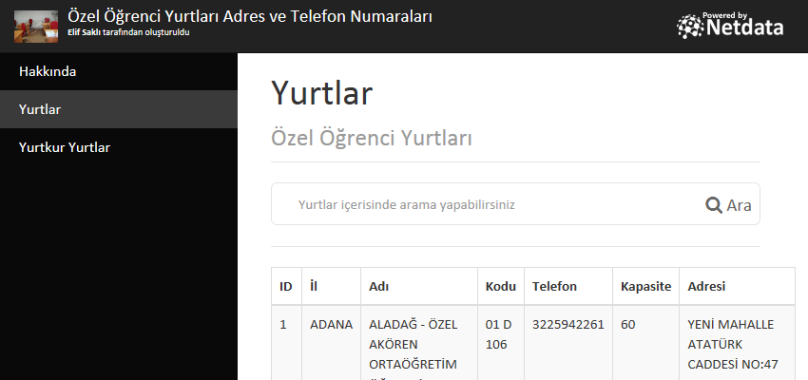Open the Hakkında menu item
This screenshot has height=380, width=808.
pyautogui.click(x=119, y=71)
